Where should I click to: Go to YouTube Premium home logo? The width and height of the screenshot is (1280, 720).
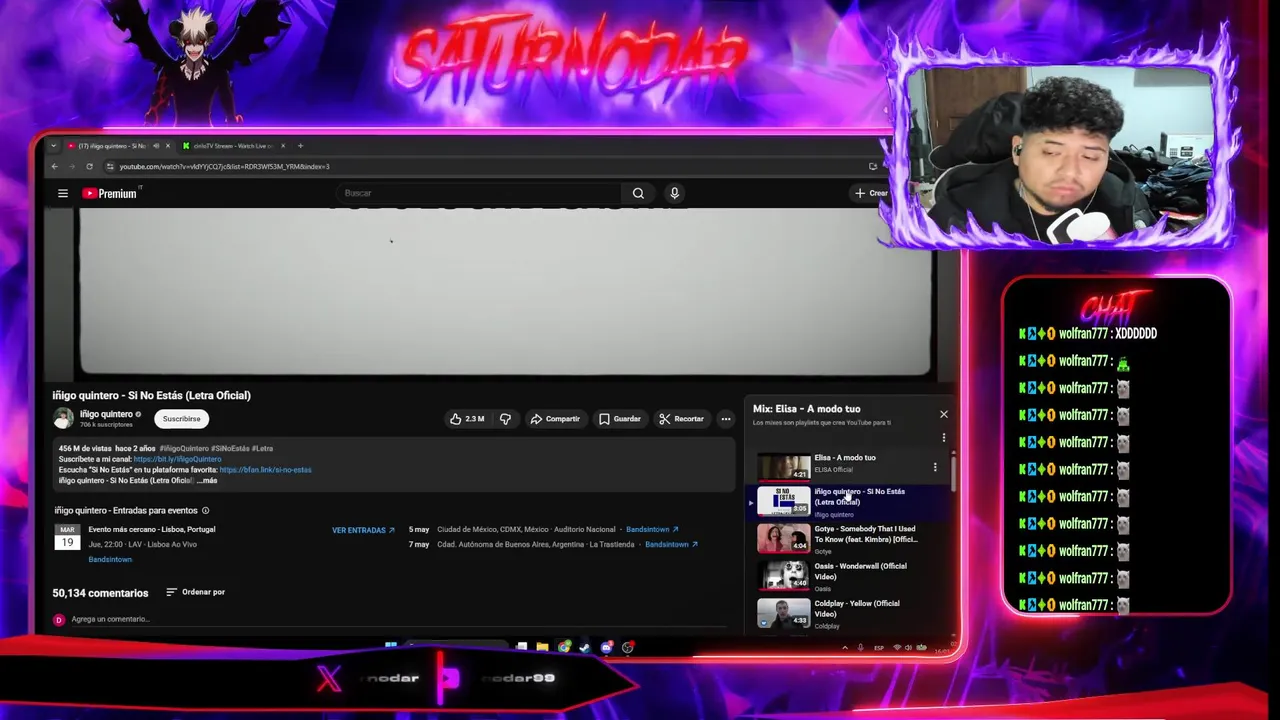(109, 193)
